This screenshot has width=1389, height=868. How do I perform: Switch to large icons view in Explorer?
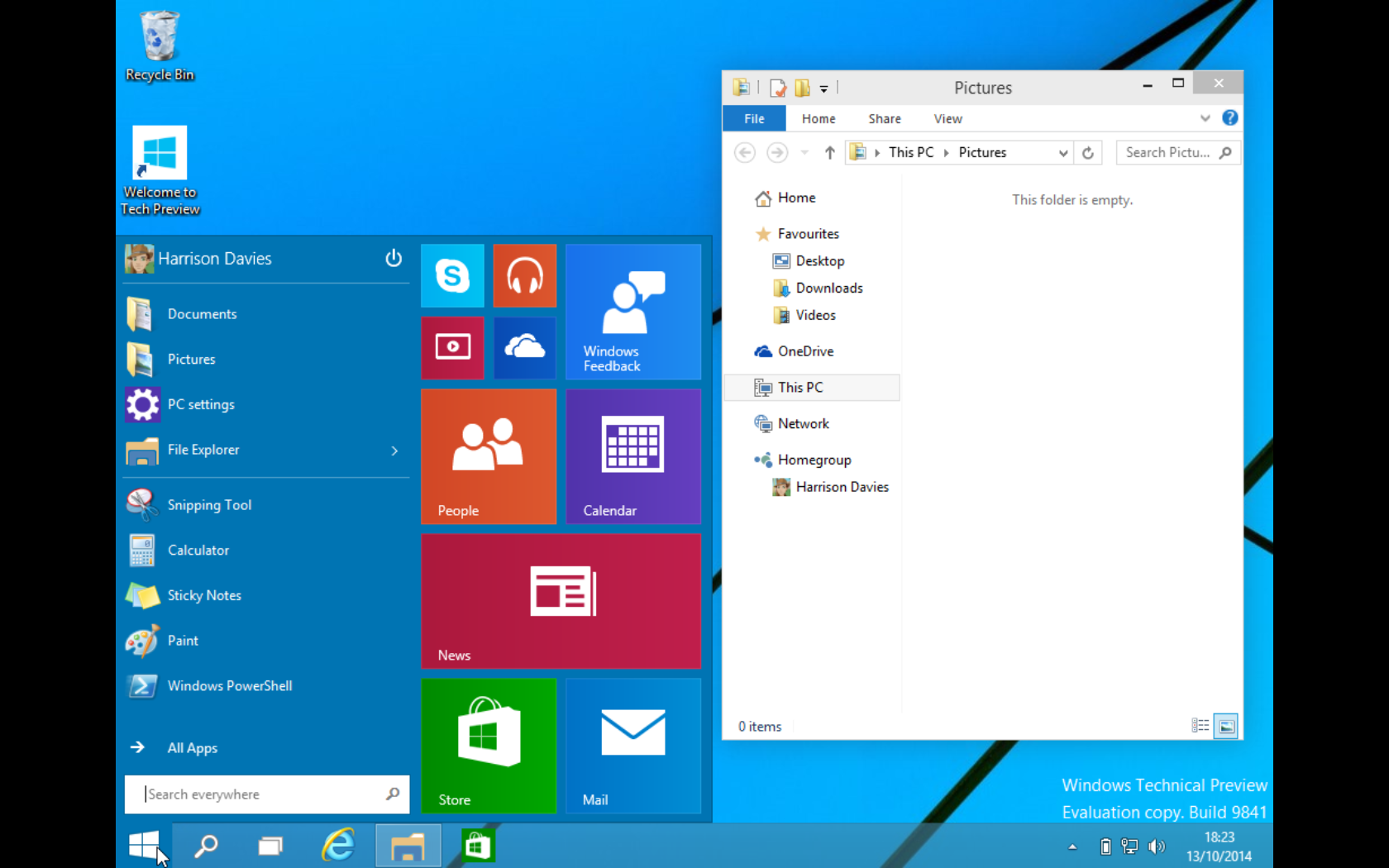(1226, 726)
